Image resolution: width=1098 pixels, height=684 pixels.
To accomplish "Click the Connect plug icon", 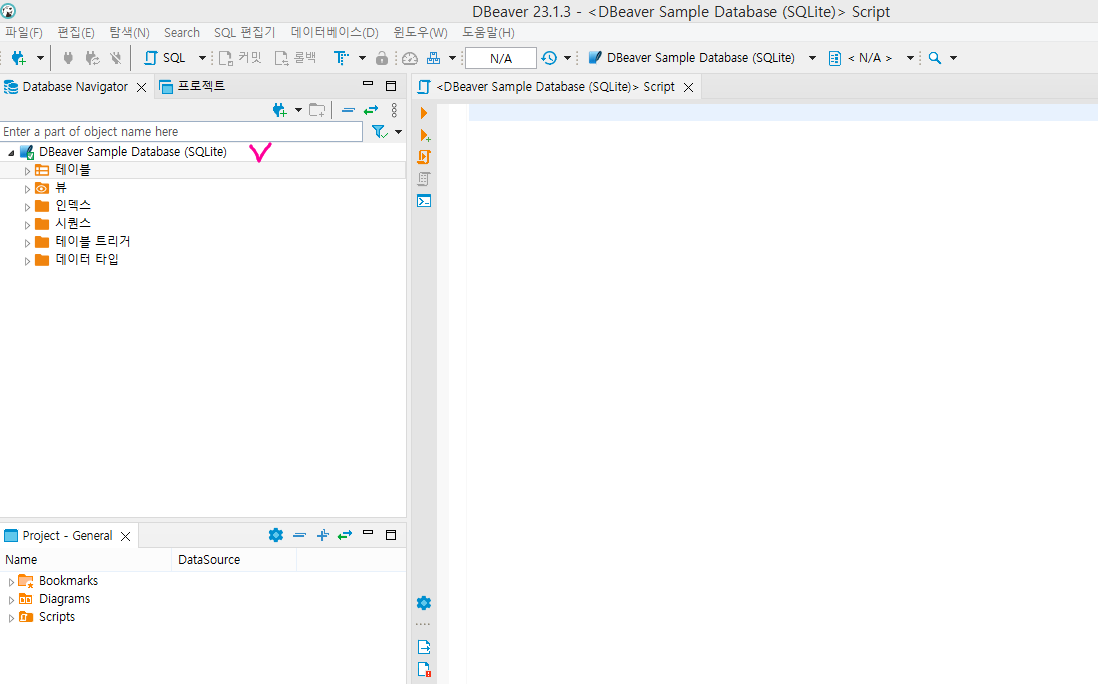I will (x=68, y=58).
